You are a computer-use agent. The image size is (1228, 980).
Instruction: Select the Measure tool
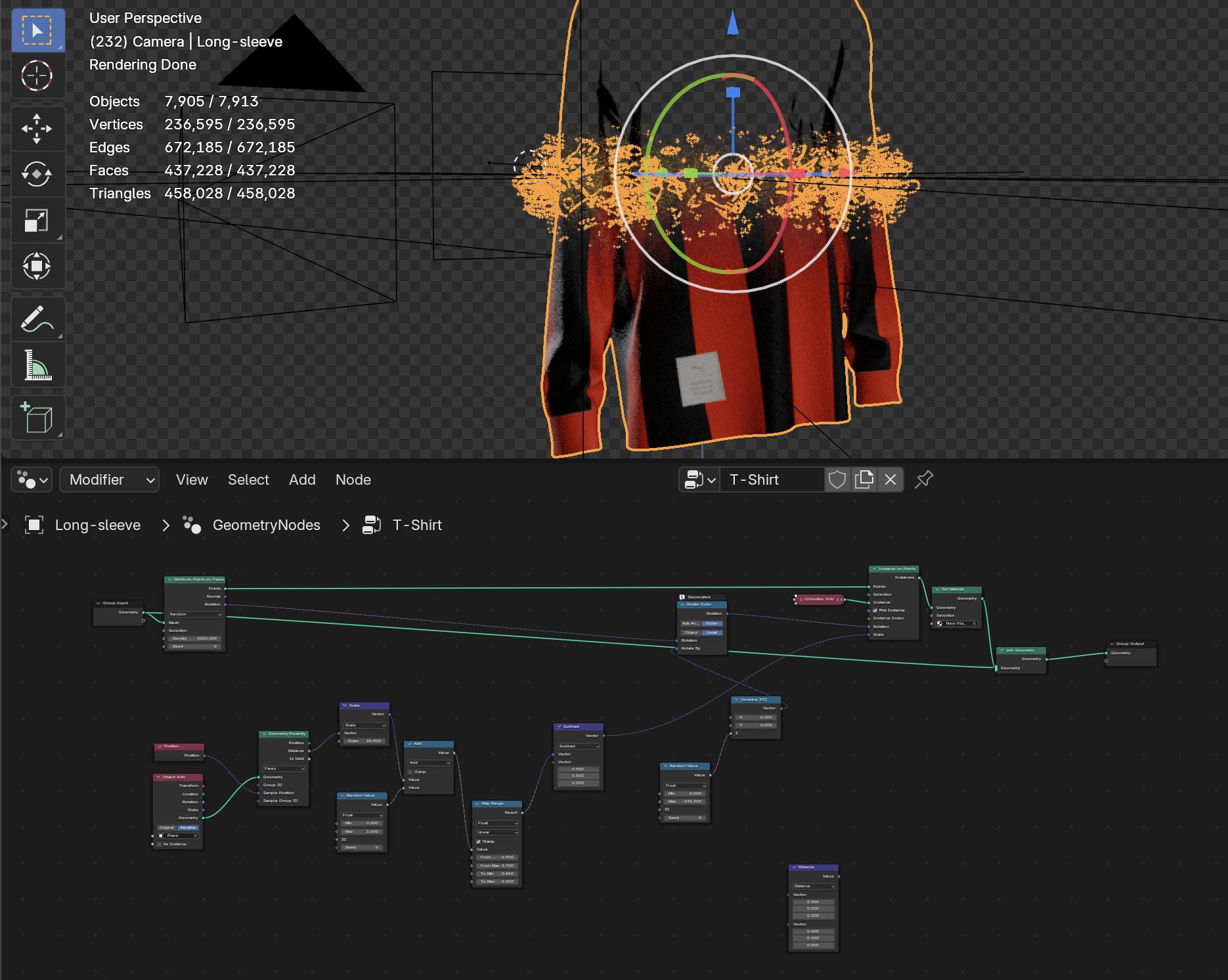pyautogui.click(x=37, y=365)
